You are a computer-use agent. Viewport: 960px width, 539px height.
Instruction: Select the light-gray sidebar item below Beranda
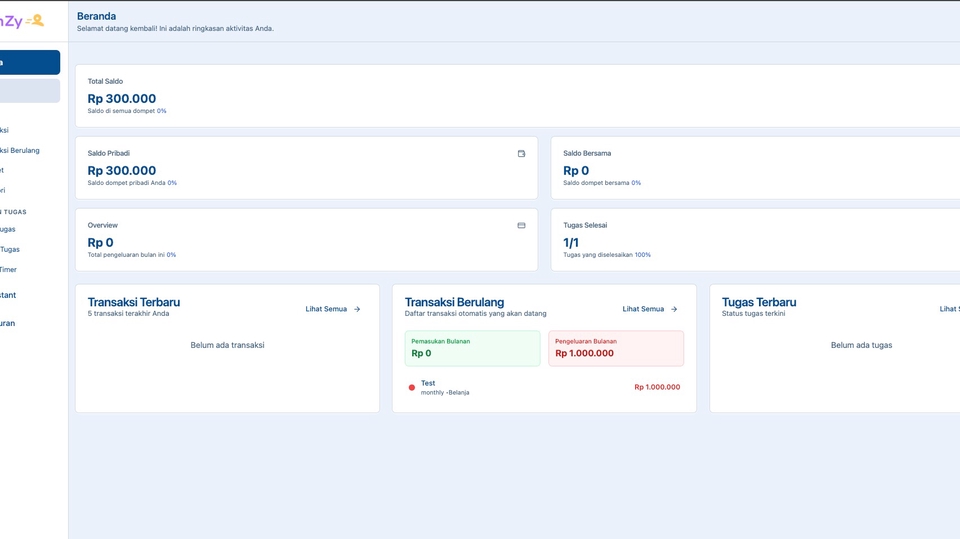[29, 91]
